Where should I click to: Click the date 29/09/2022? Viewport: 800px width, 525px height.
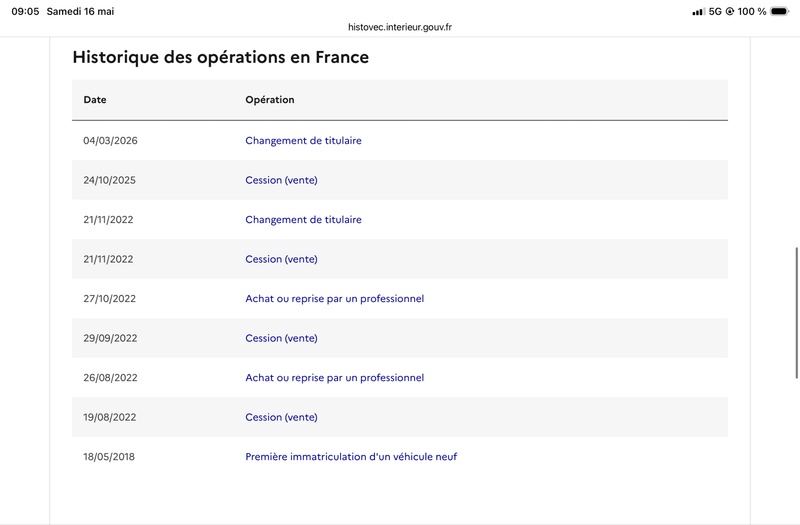[110, 338]
